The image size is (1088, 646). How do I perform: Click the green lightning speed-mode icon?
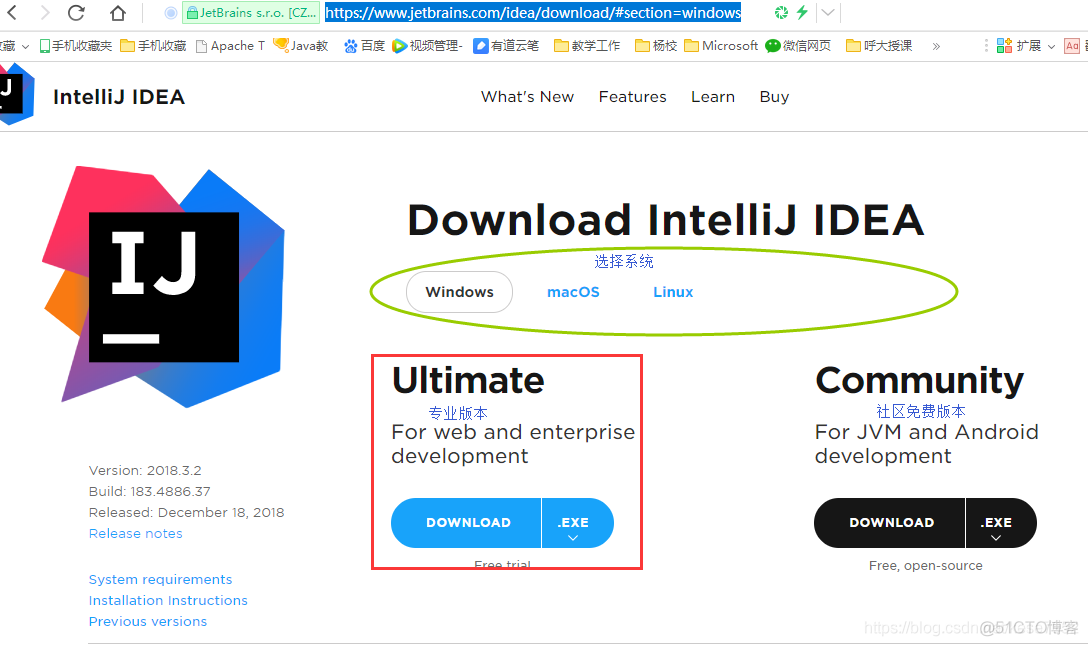click(x=802, y=12)
